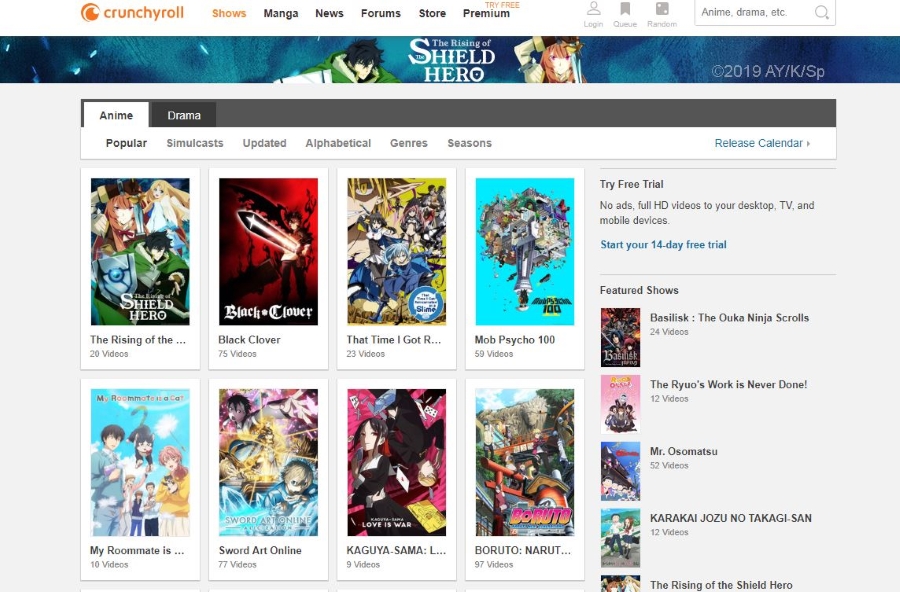This screenshot has width=900, height=592.
Task: Click the Random dice icon
Action: 662,9
